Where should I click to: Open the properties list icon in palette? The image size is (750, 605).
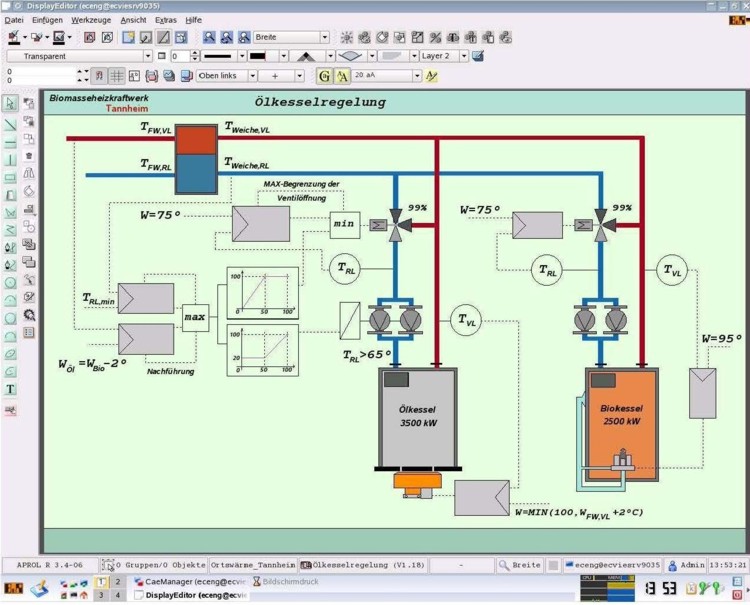(x=29, y=332)
